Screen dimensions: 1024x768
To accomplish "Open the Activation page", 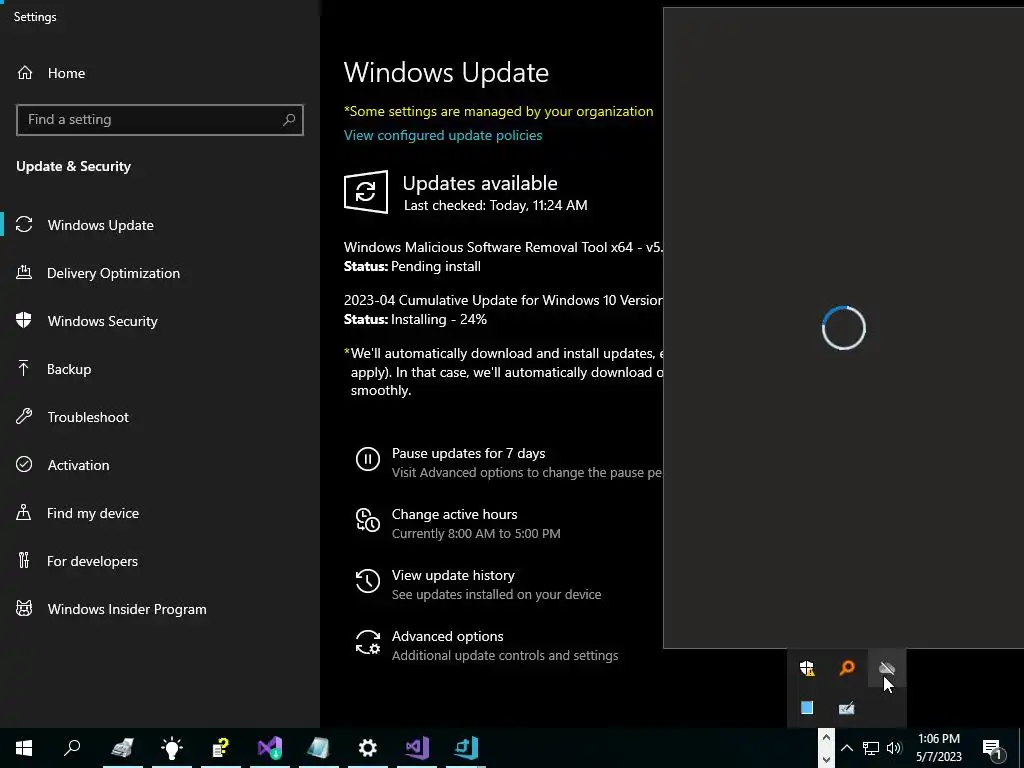I will [x=78, y=465].
